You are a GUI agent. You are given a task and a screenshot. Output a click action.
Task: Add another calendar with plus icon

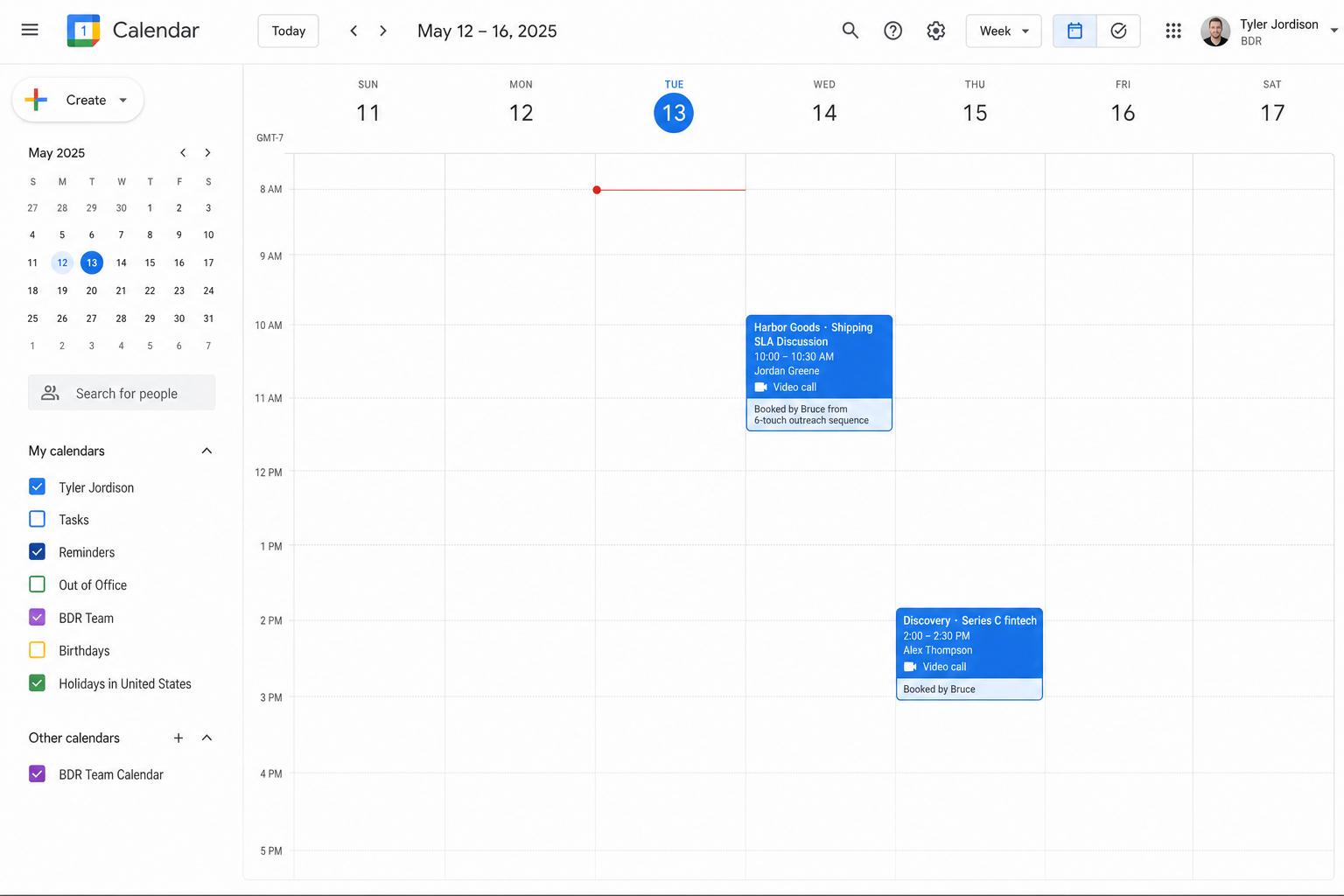click(178, 738)
